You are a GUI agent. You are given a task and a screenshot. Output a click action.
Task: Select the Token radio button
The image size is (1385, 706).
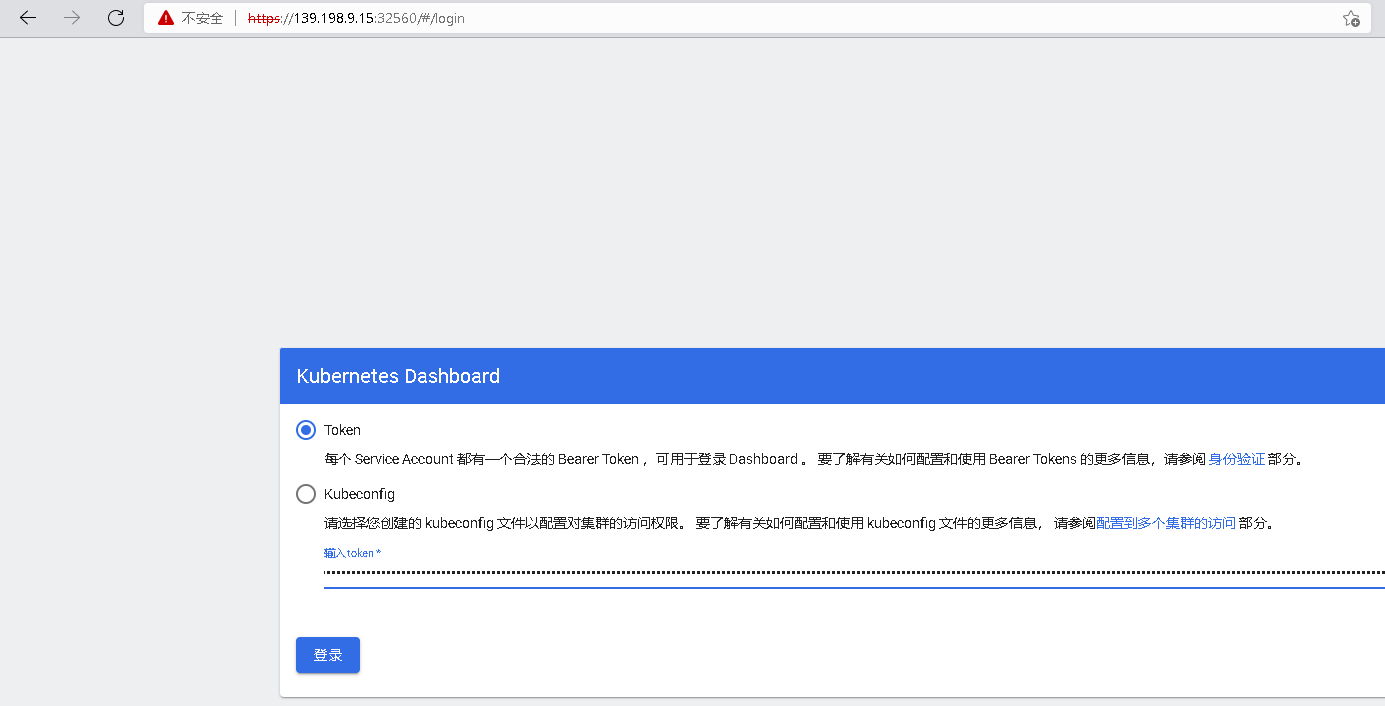coord(306,430)
